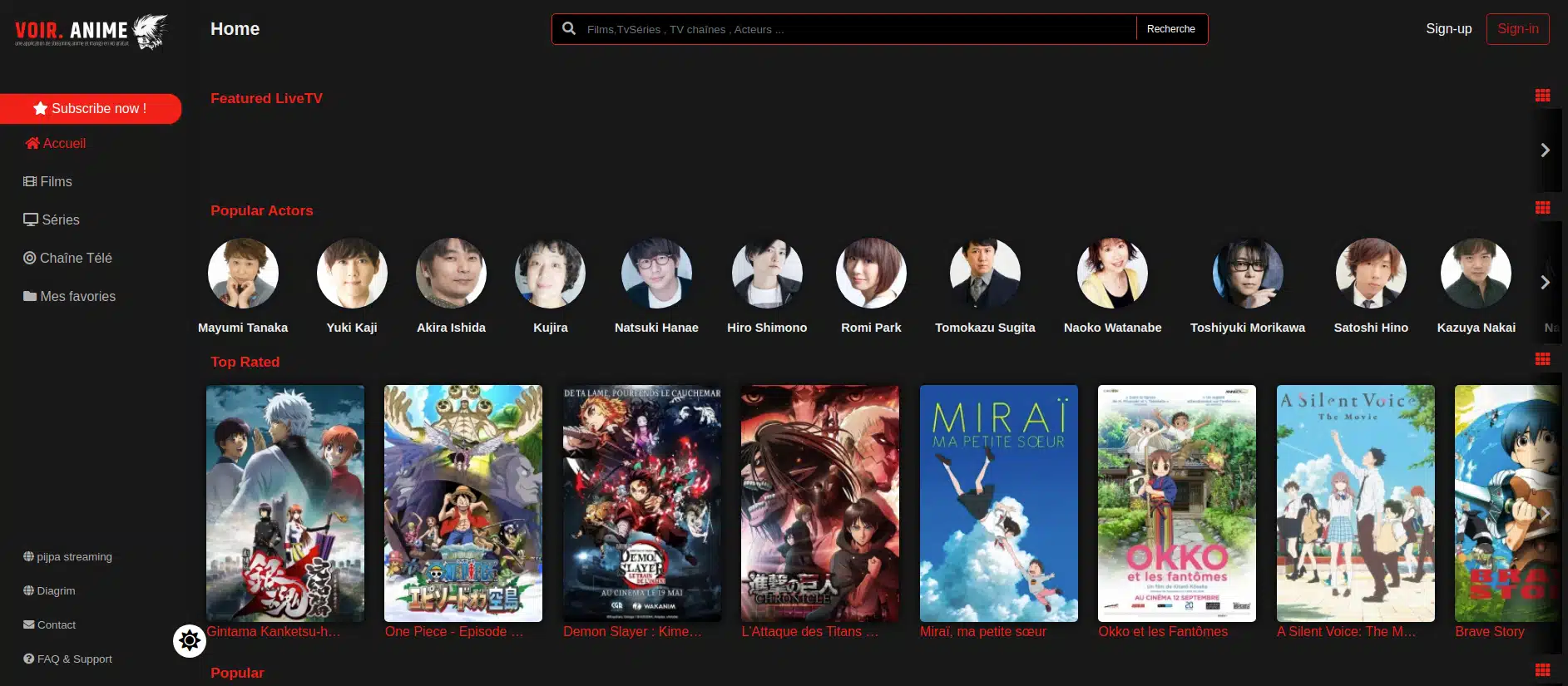Click the Recherche search button
This screenshot has height=686, width=1568.
point(1170,29)
